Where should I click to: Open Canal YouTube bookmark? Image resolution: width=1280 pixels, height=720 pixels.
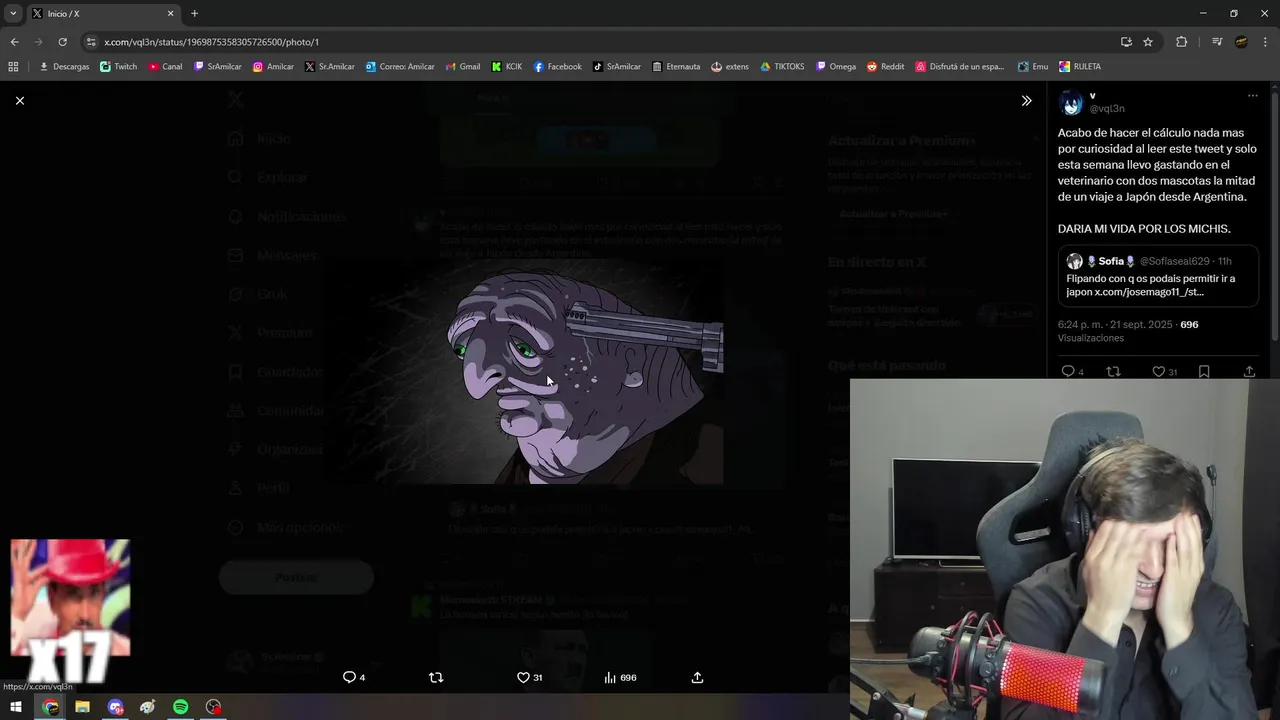tap(165, 66)
